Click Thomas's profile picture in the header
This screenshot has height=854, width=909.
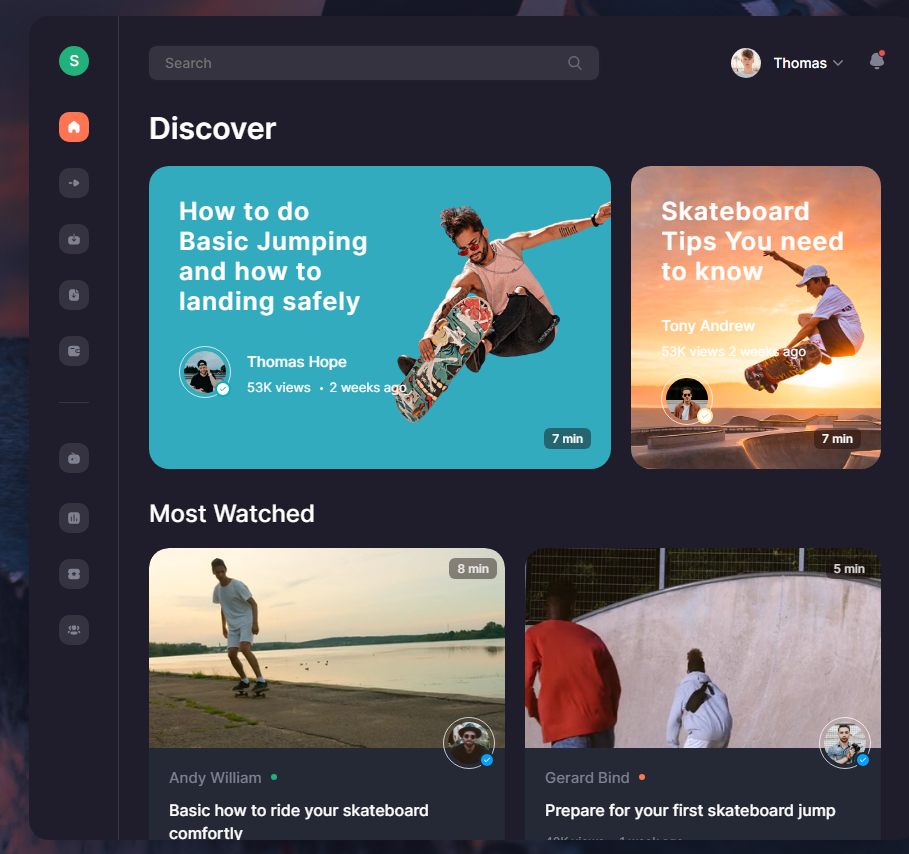tap(746, 63)
